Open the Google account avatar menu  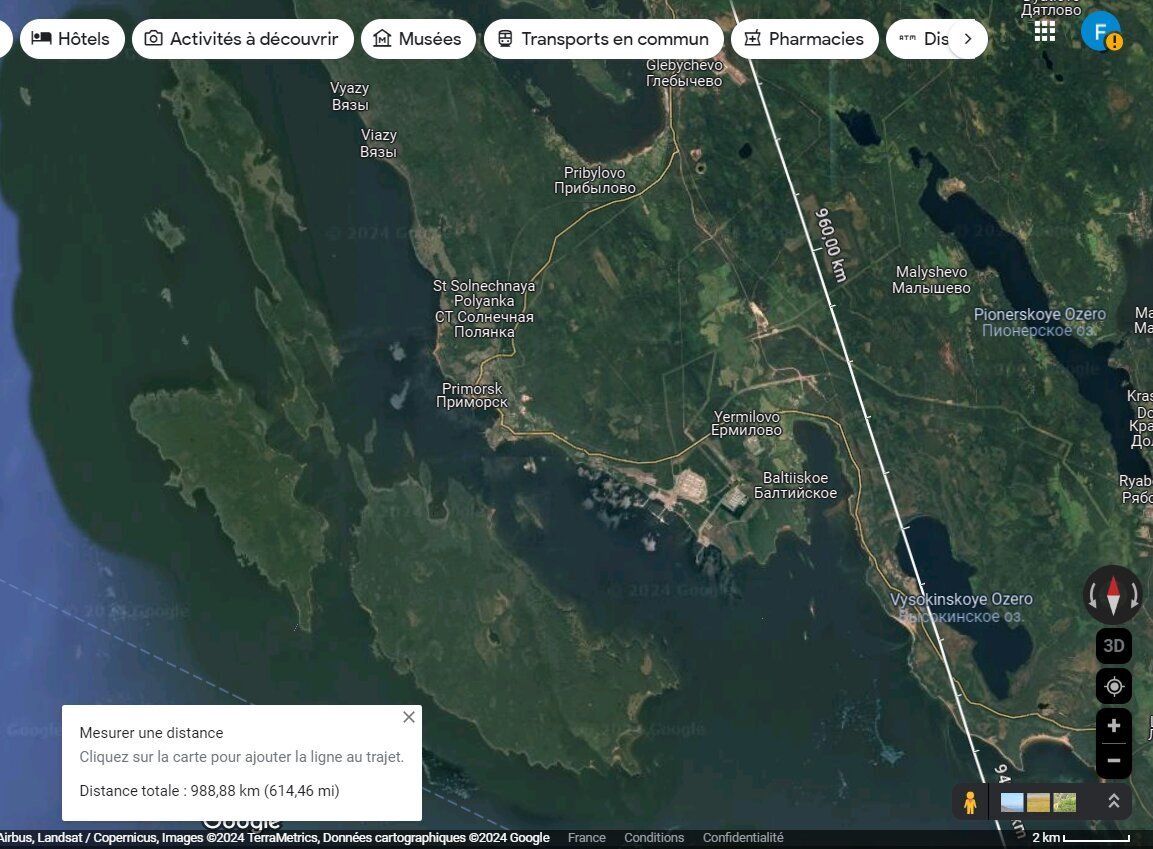pyautogui.click(x=1101, y=31)
